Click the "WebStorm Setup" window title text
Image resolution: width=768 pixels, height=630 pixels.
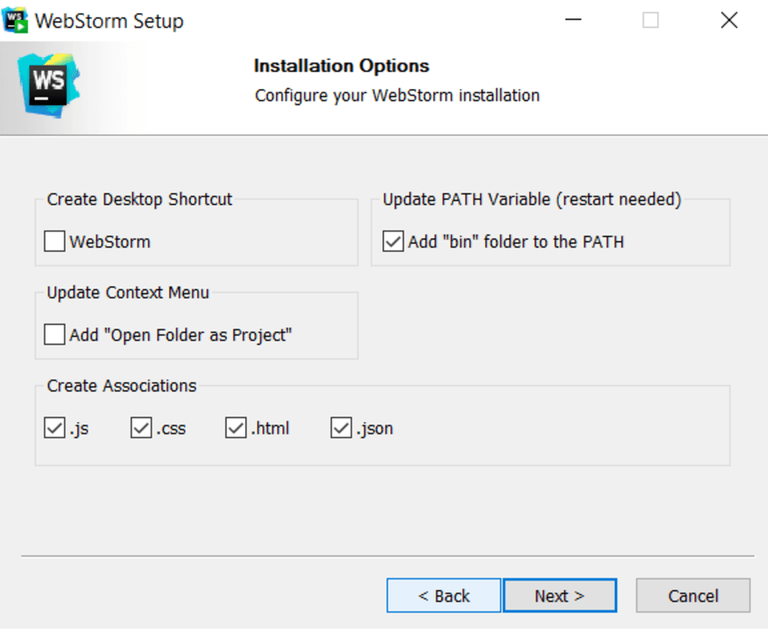[109, 20]
